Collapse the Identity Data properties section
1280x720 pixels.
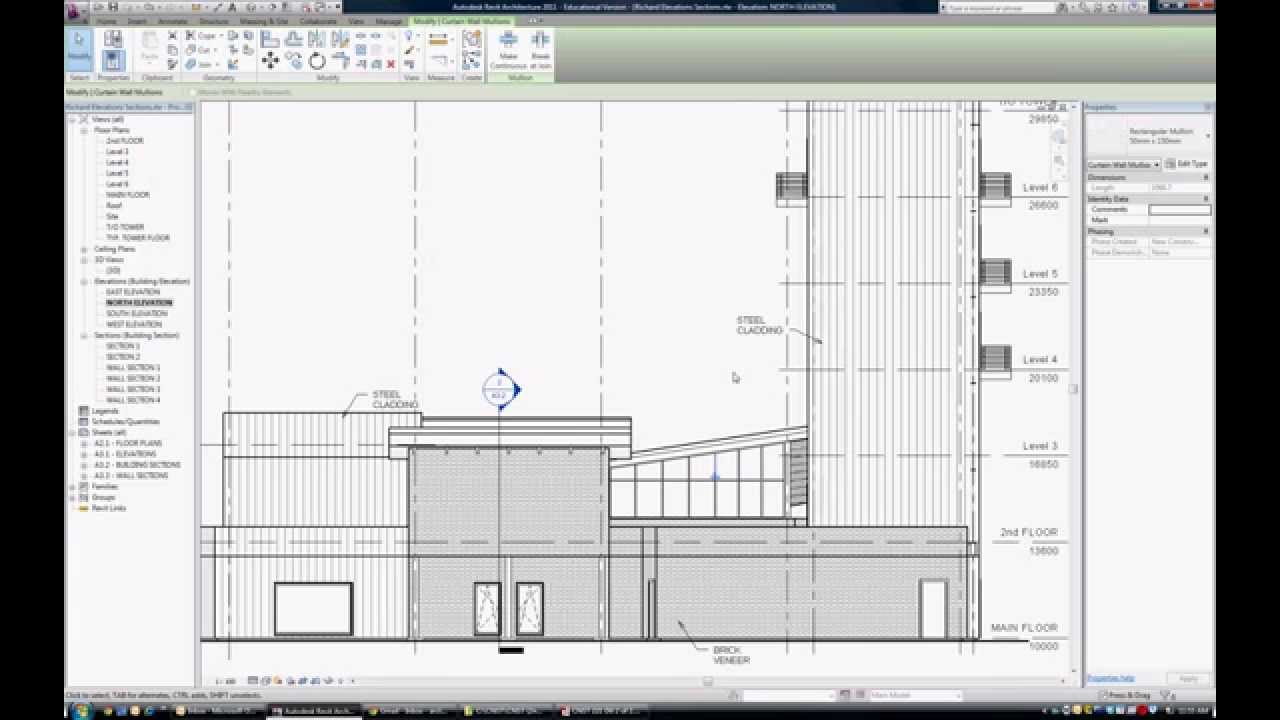click(x=1206, y=199)
